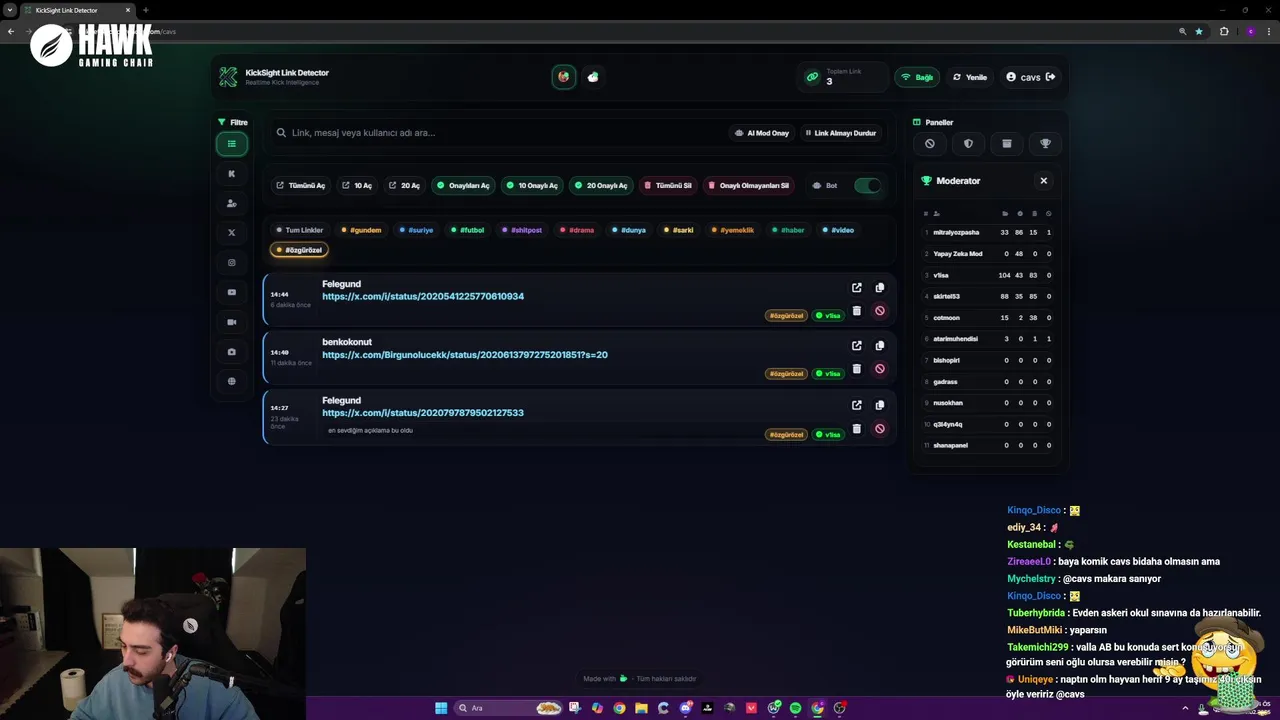Image resolution: width=1280 pixels, height=720 pixels.
Task: Open Spotify in the Windows taskbar
Action: tap(795, 708)
